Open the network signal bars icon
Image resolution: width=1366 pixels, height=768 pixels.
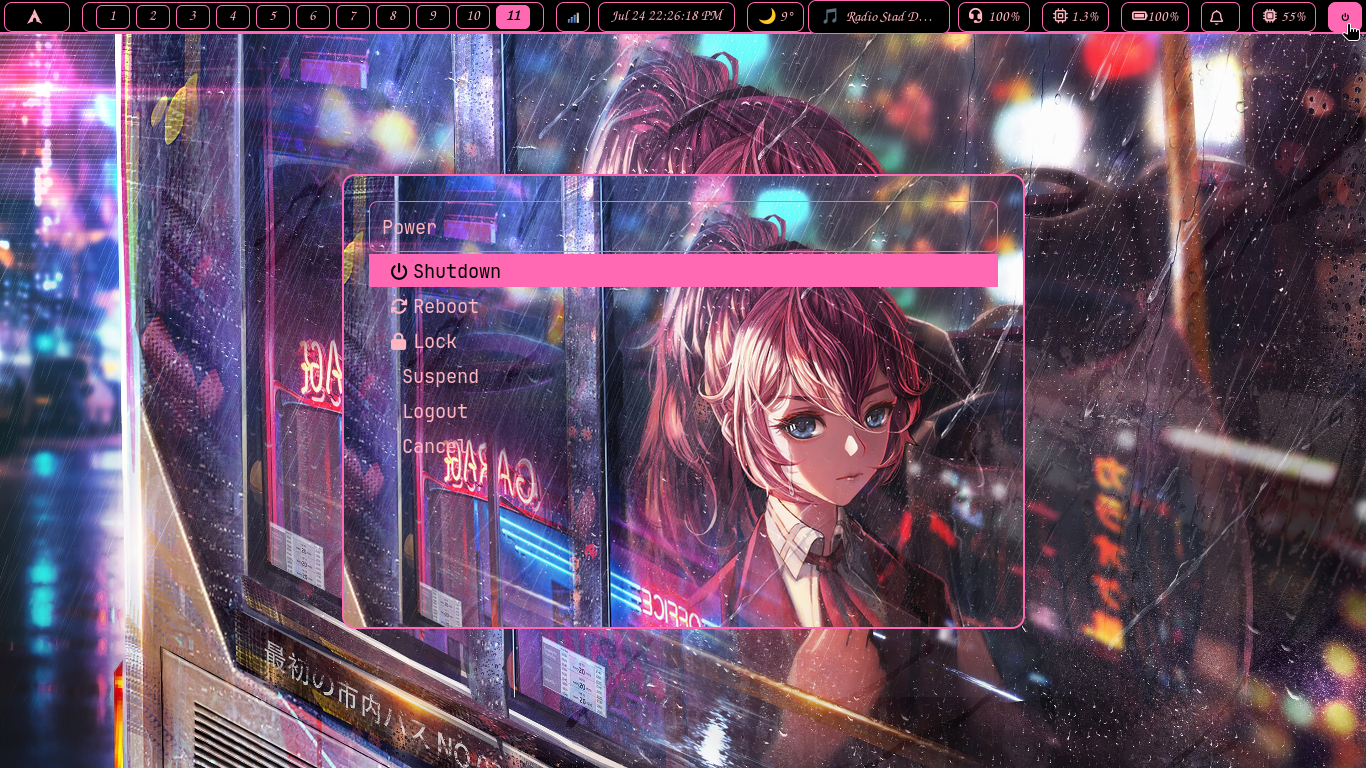[x=573, y=17]
